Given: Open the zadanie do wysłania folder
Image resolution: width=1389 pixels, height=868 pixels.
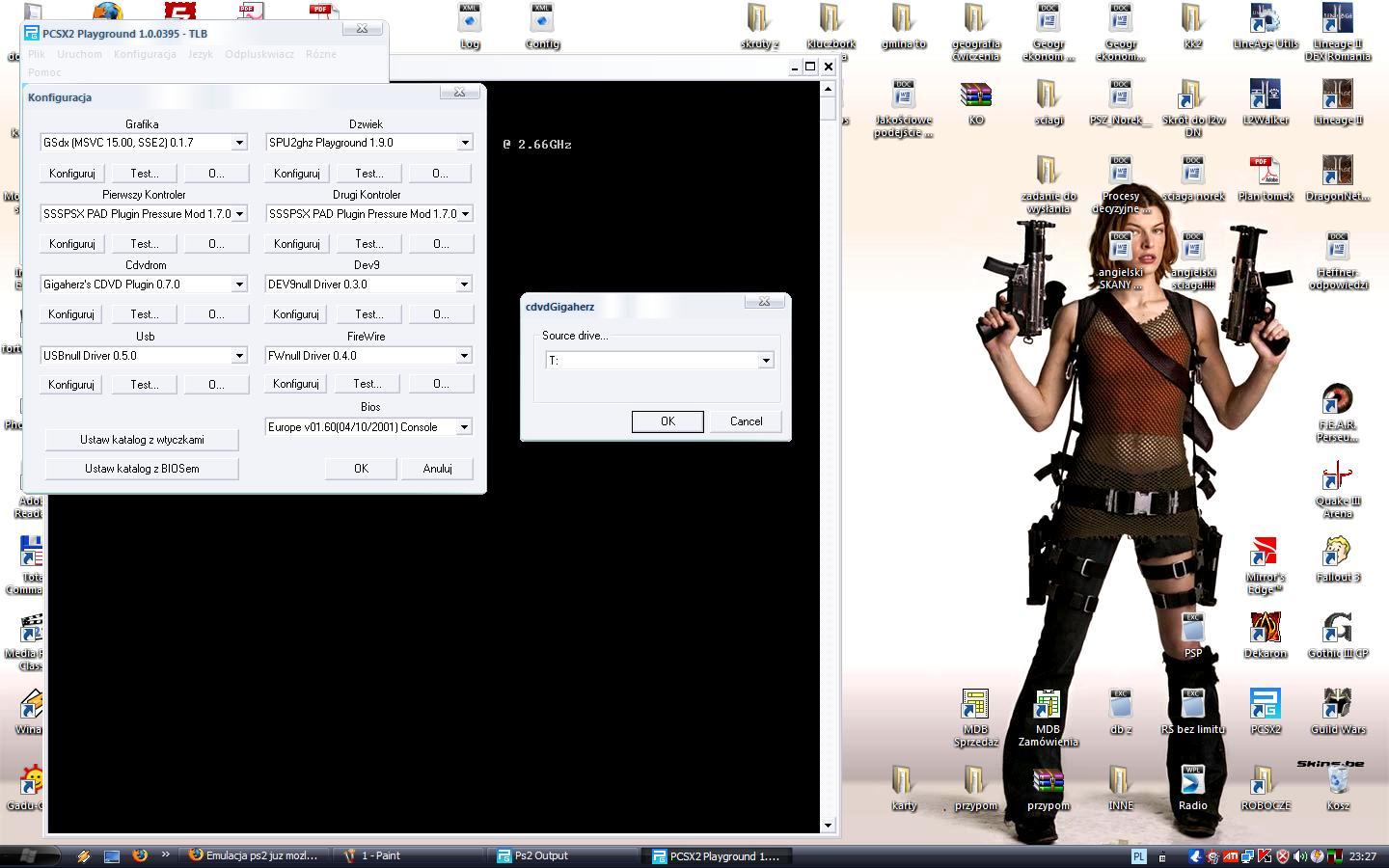Looking at the screenshot, I should coord(1049,184).
